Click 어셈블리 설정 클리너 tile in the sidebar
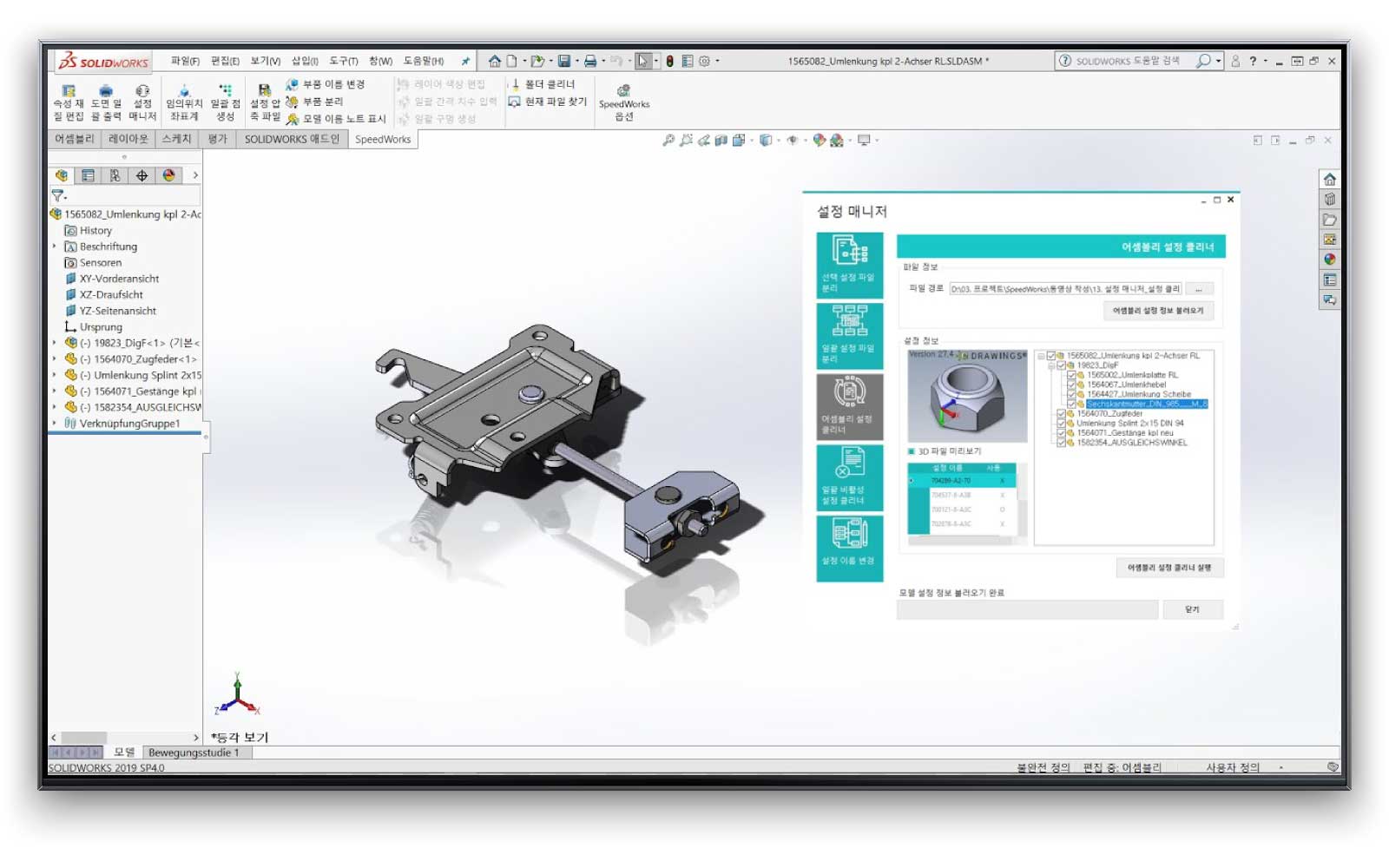The height and width of the screenshot is (868, 1389). pyautogui.click(x=849, y=406)
